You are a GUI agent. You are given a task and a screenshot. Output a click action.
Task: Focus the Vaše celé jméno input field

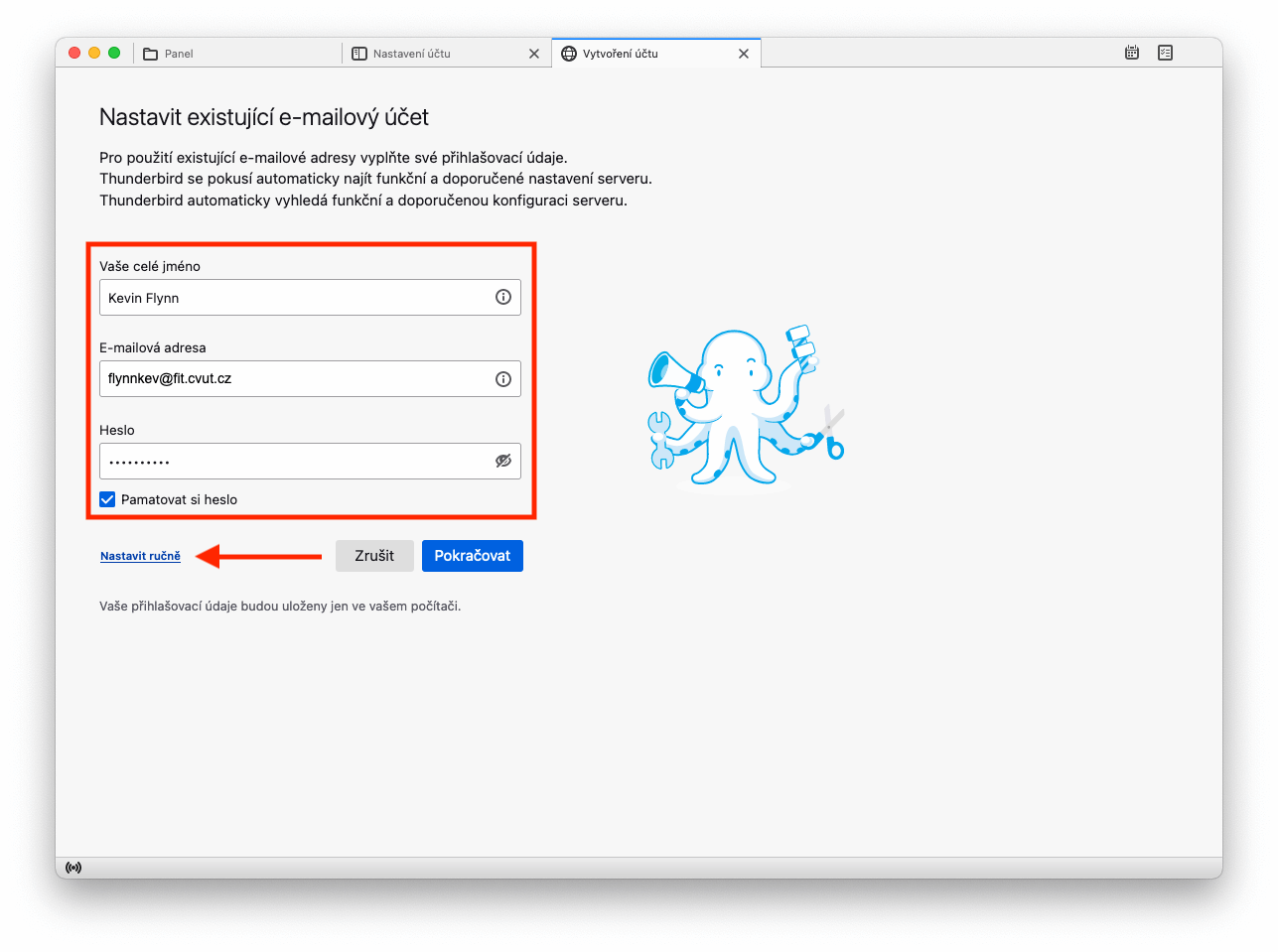310,297
